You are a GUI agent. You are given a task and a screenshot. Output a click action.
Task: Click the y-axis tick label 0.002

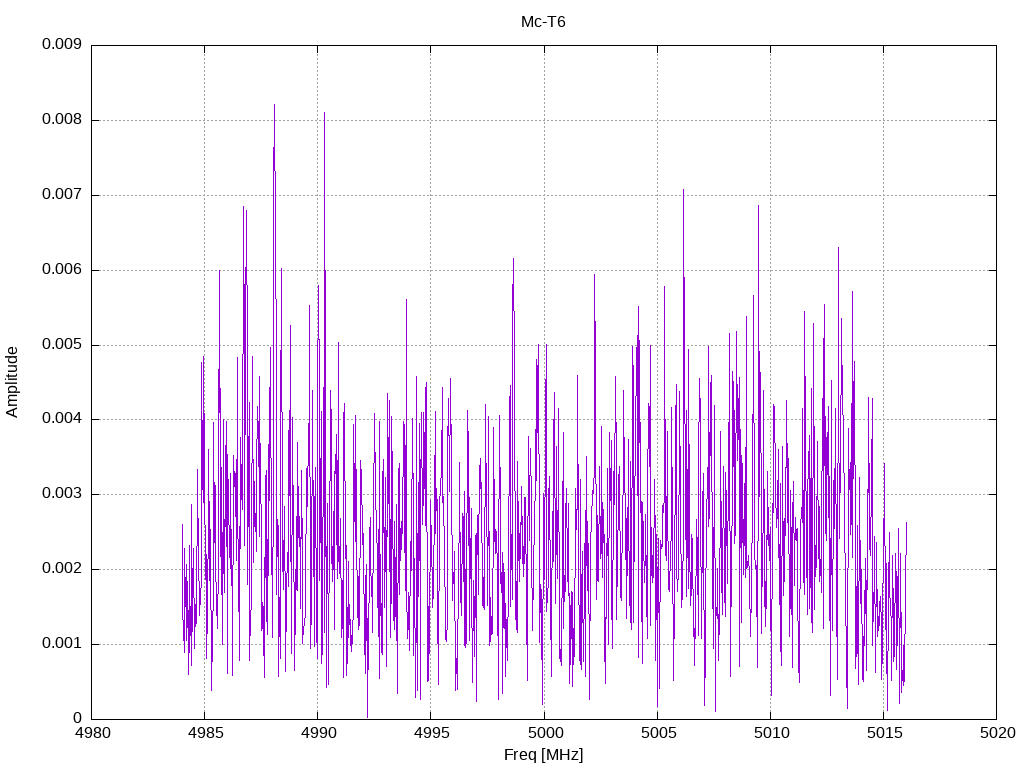62,569
